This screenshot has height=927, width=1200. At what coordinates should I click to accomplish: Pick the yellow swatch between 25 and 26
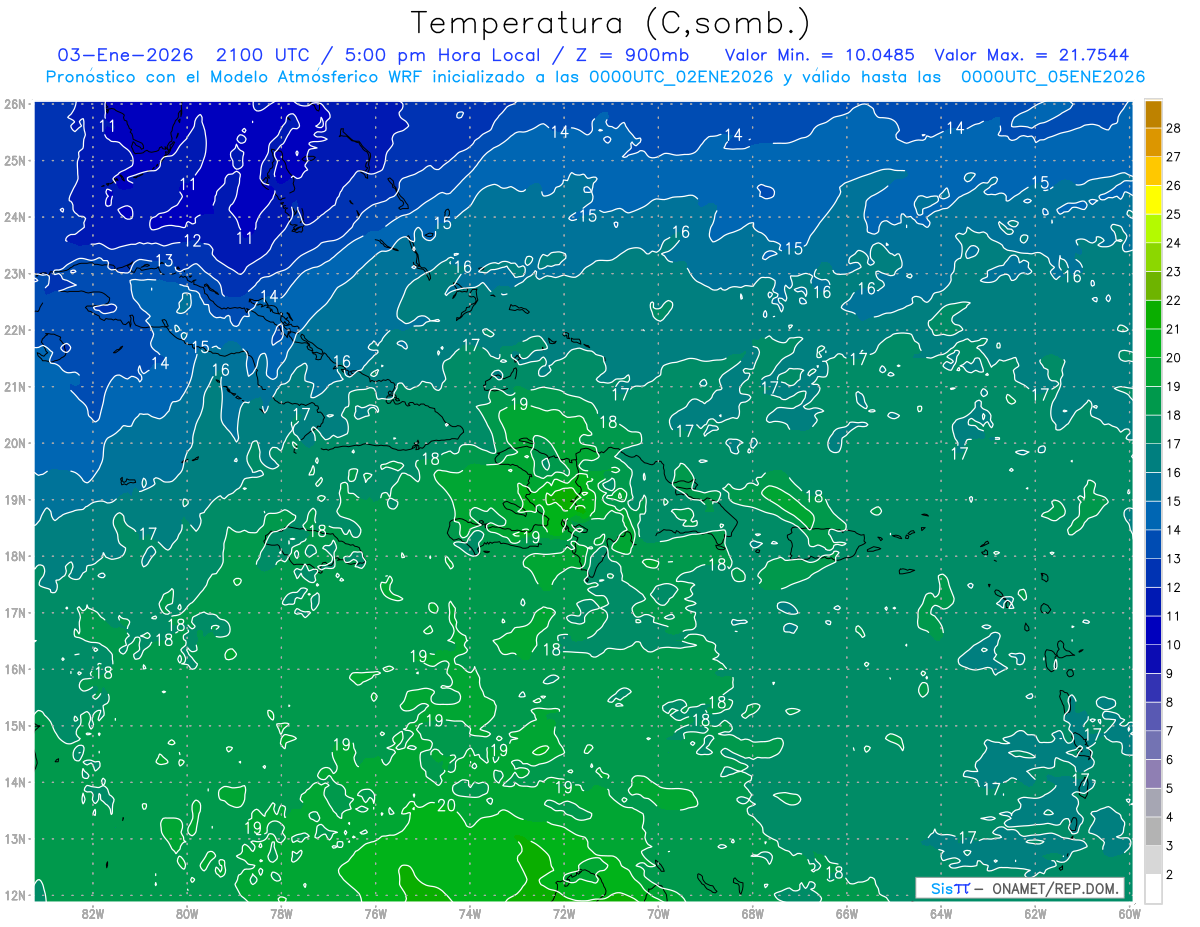tap(1154, 200)
